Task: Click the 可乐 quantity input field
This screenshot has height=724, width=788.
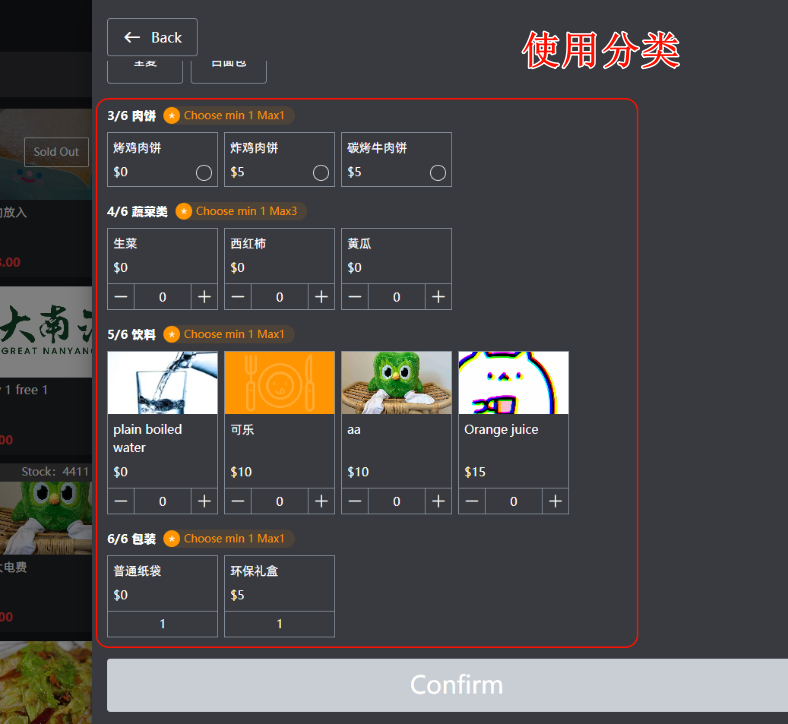Action: 279,501
